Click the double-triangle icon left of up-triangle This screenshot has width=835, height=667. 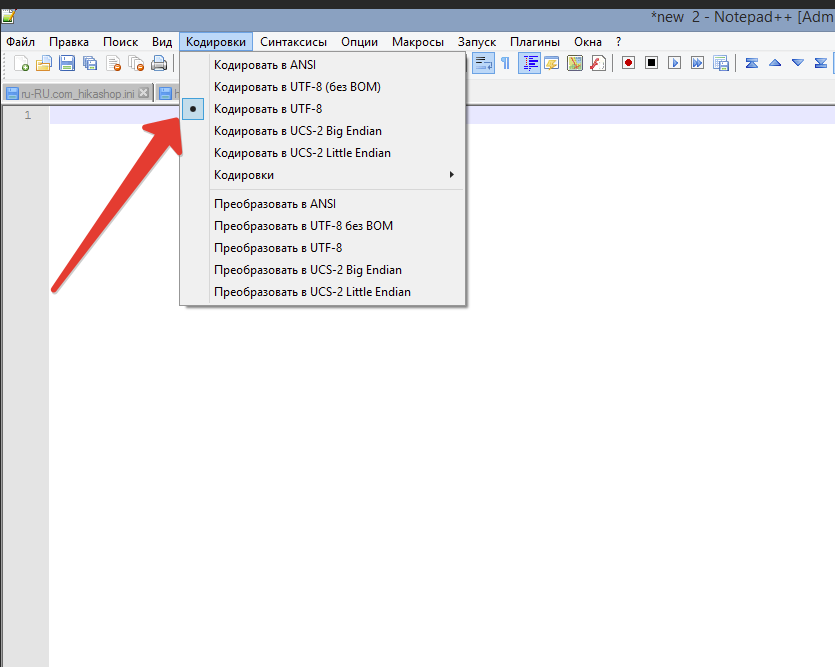tap(752, 63)
